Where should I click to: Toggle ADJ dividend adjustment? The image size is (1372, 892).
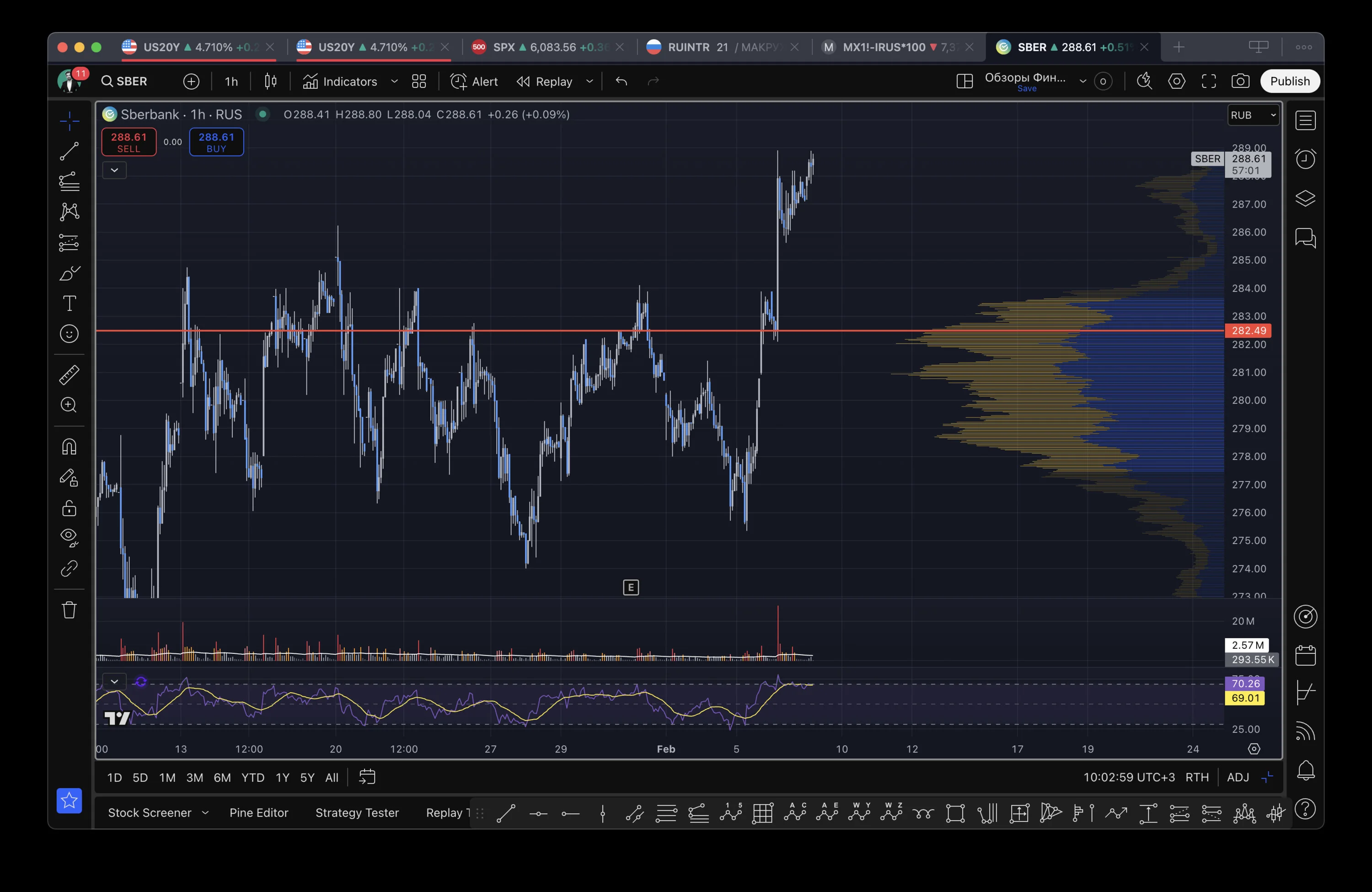pyautogui.click(x=1238, y=777)
